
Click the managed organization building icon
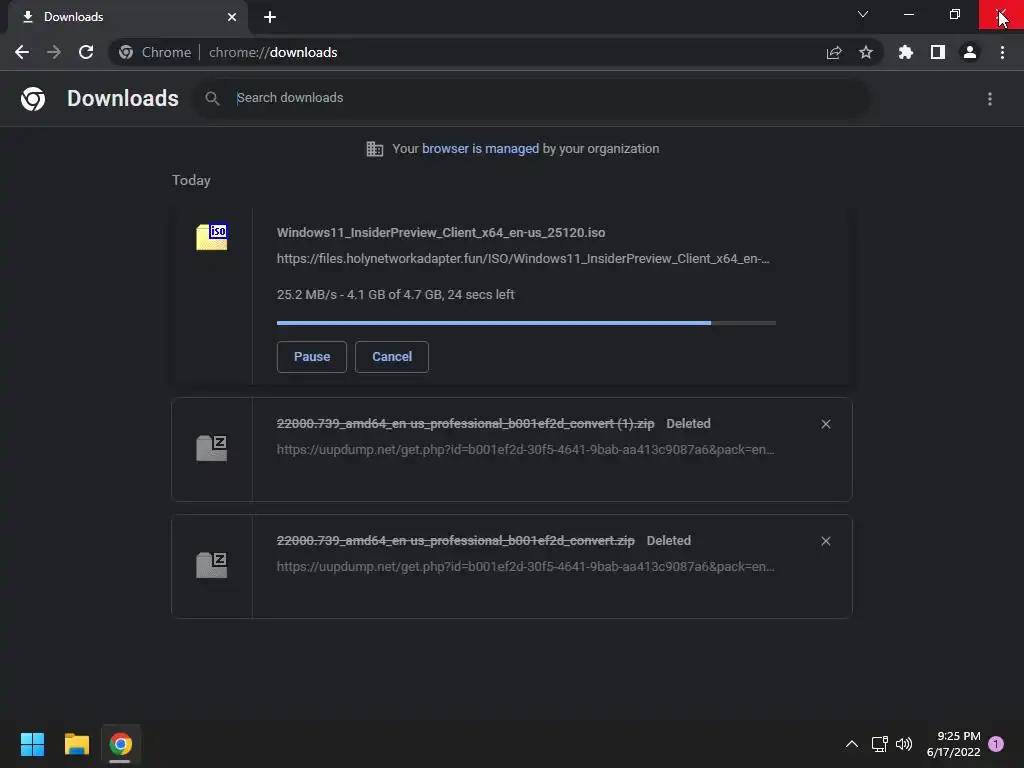[375, 149]
